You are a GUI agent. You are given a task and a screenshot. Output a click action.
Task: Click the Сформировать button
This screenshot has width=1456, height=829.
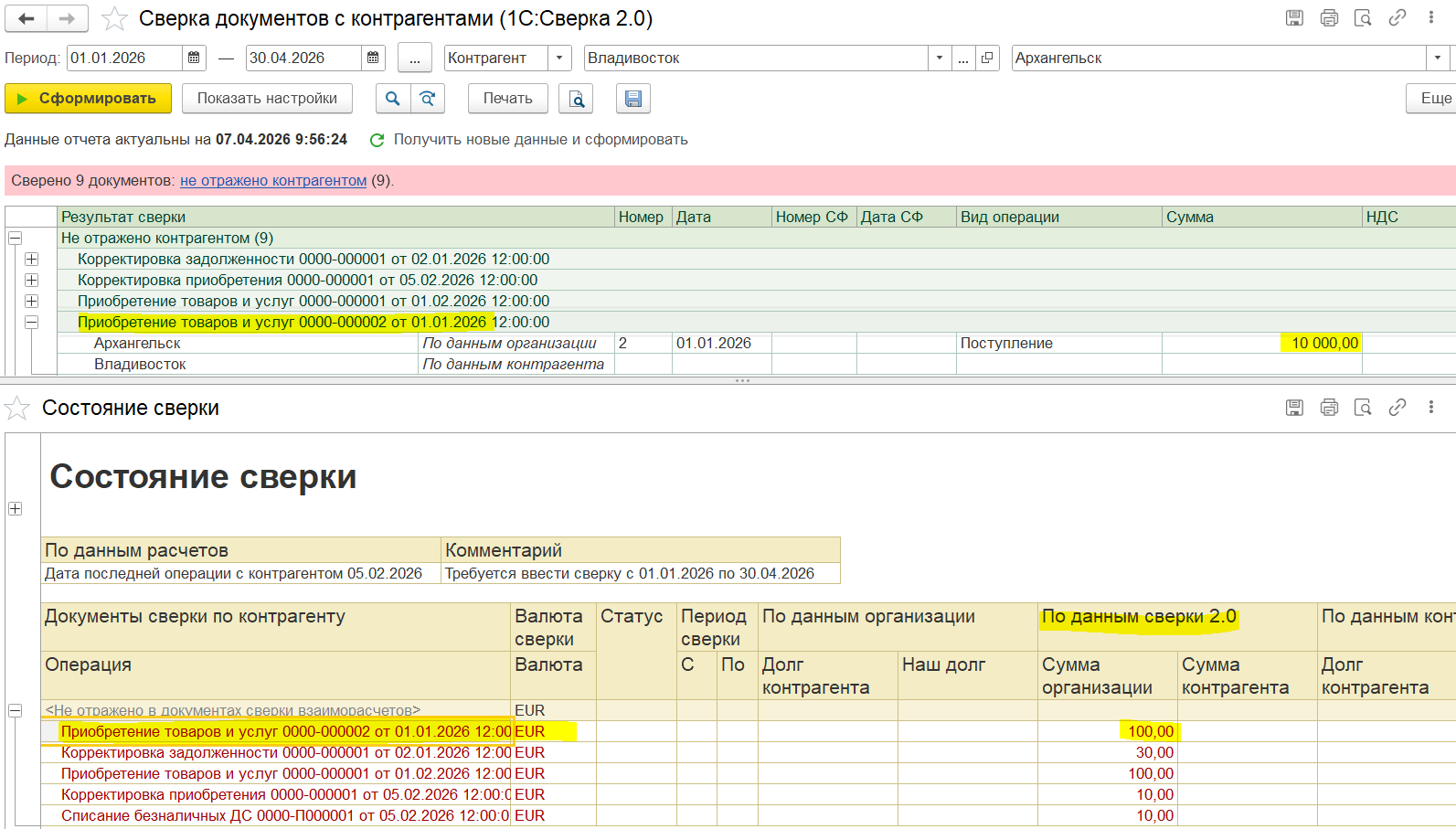click(x=88, y=99)
